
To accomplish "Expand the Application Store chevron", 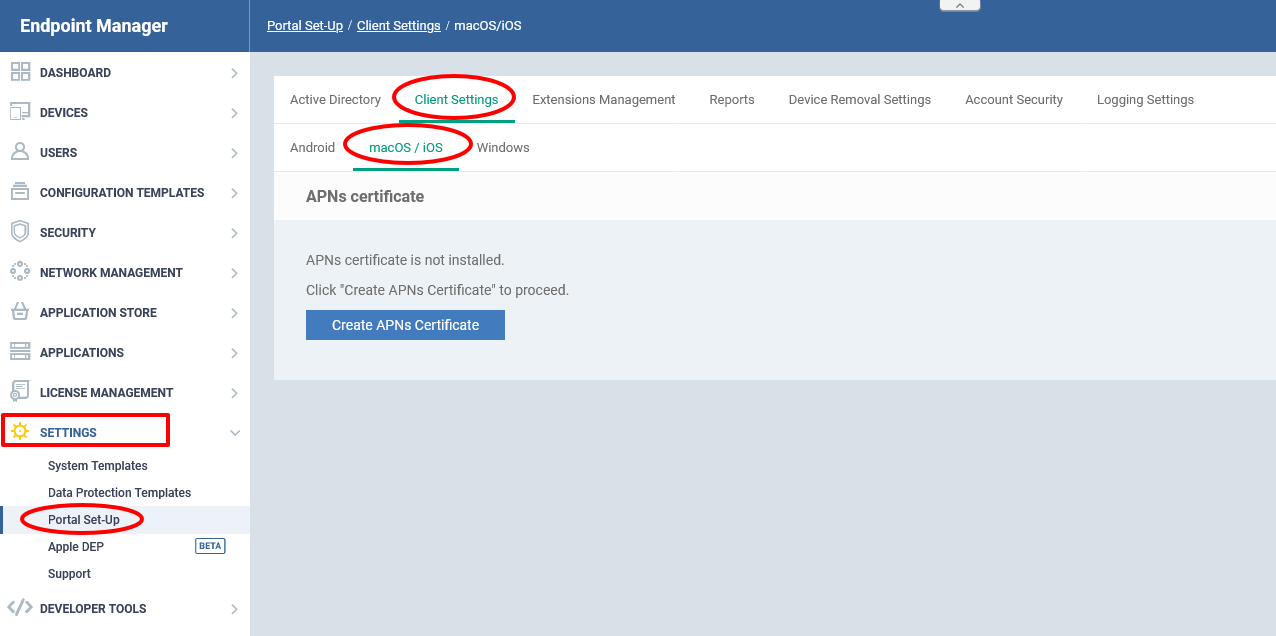I will (x=234, y=313).
